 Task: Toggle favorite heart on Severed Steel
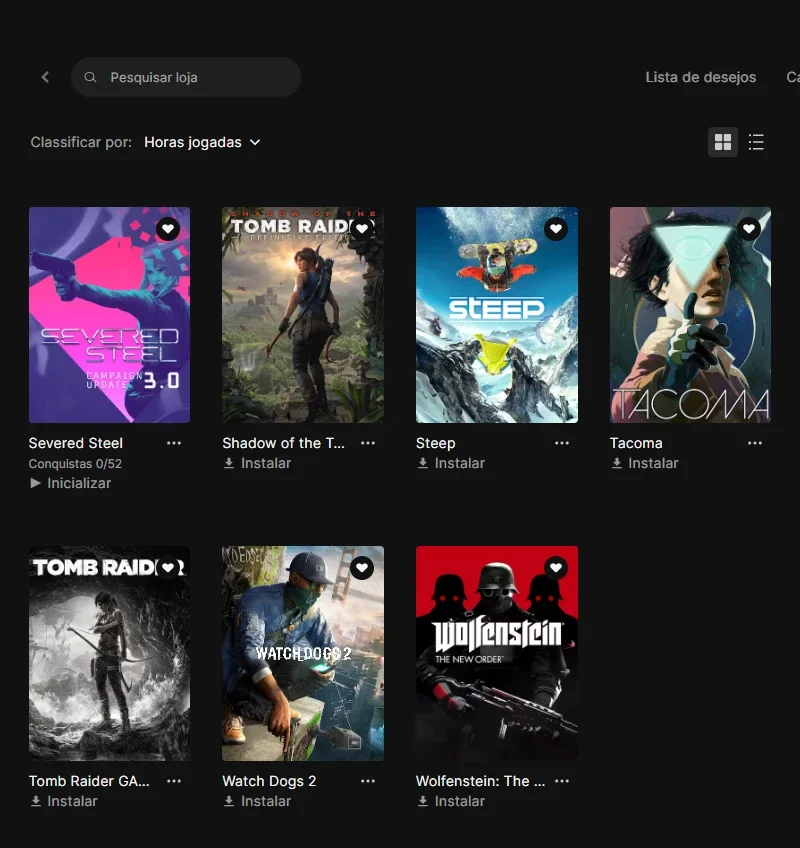[168, 229]
